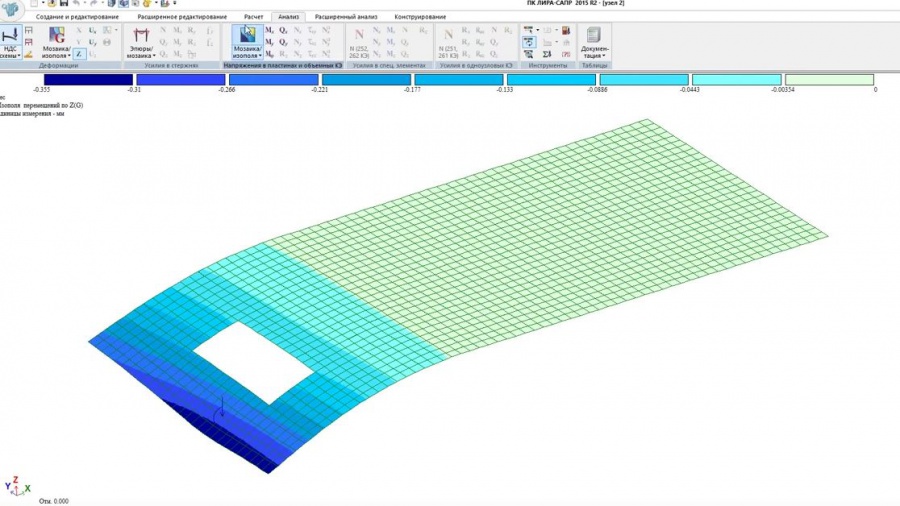The width and height of the screenshot is (900, 506).
Task: Open the Расширенный анализ tab
Action: (x=346, y=17)
